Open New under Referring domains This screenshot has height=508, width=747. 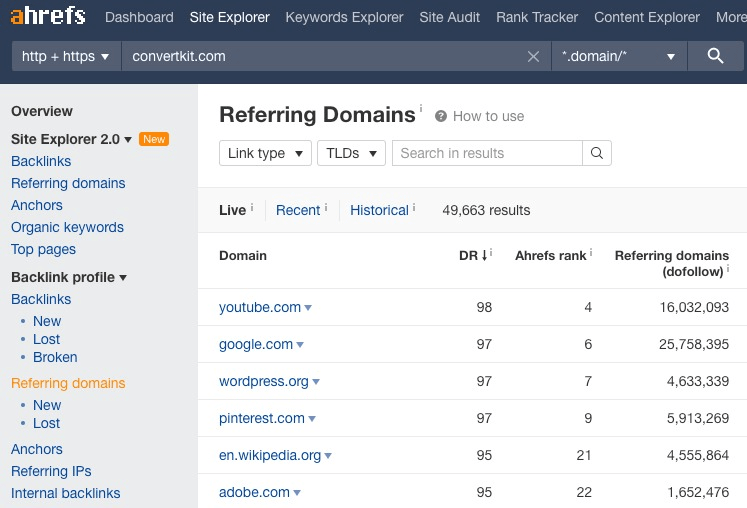click(47, 405)
